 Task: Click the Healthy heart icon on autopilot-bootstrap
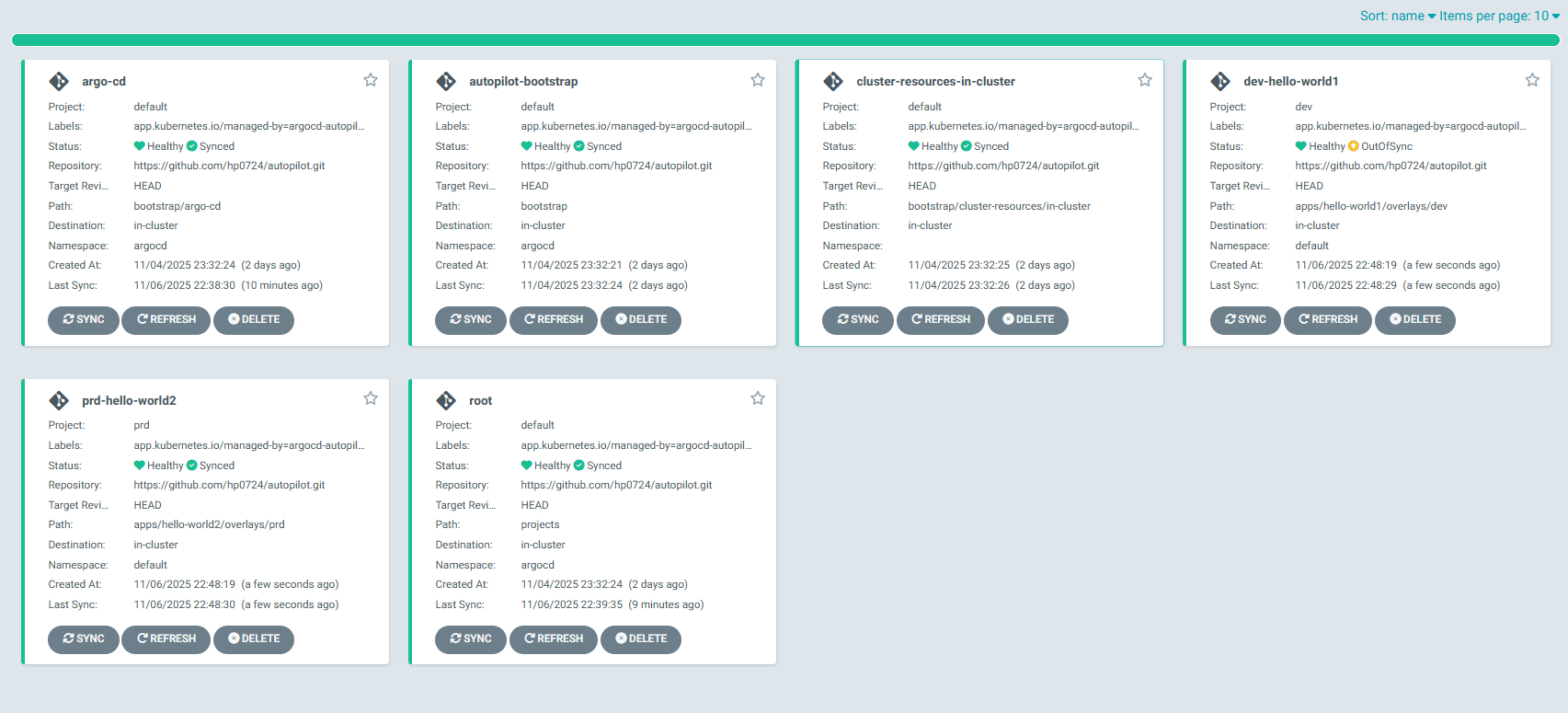tap(527, 146)
